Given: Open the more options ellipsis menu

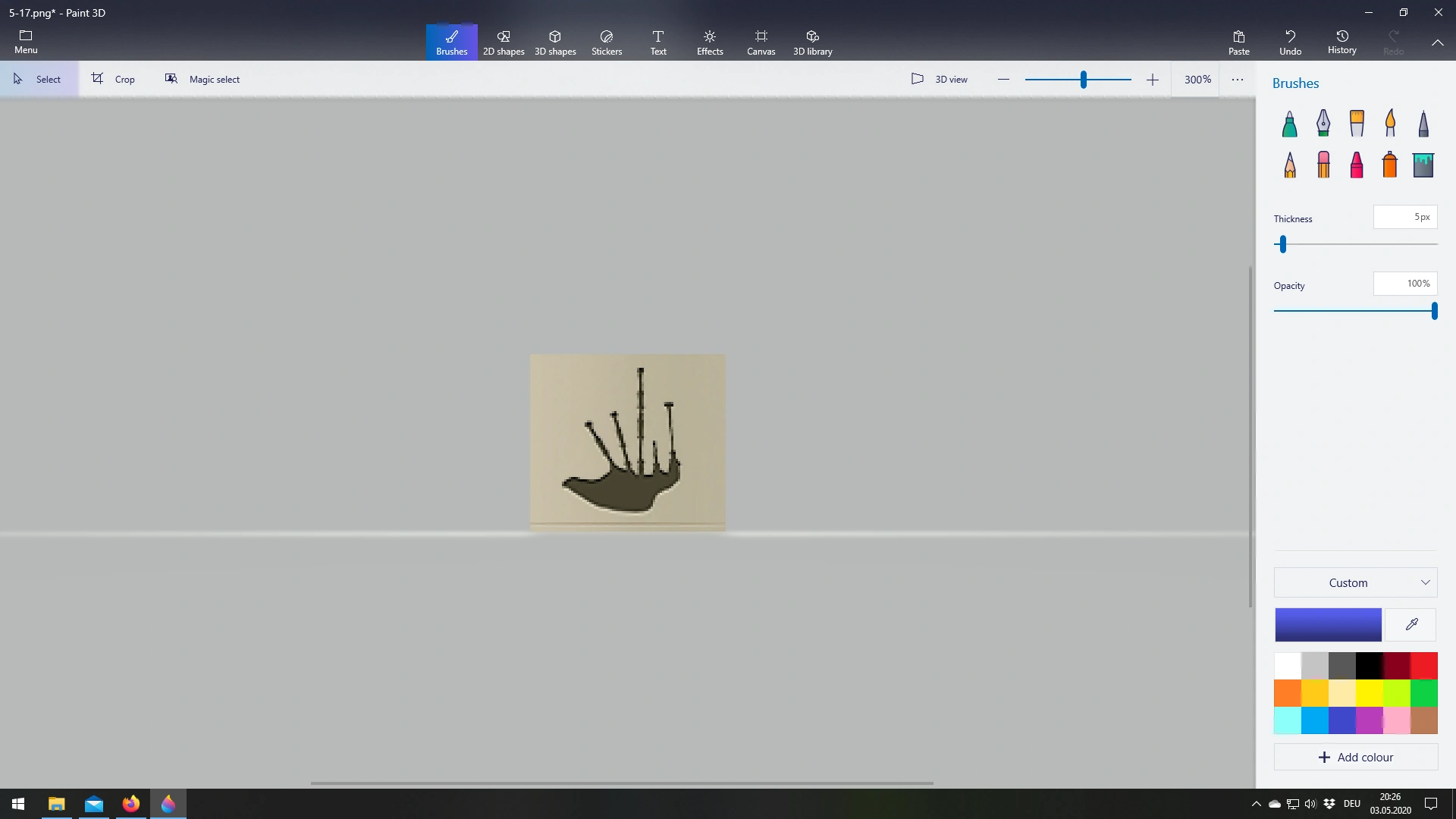Looking at the screenshot, I should click(1238, 79).
